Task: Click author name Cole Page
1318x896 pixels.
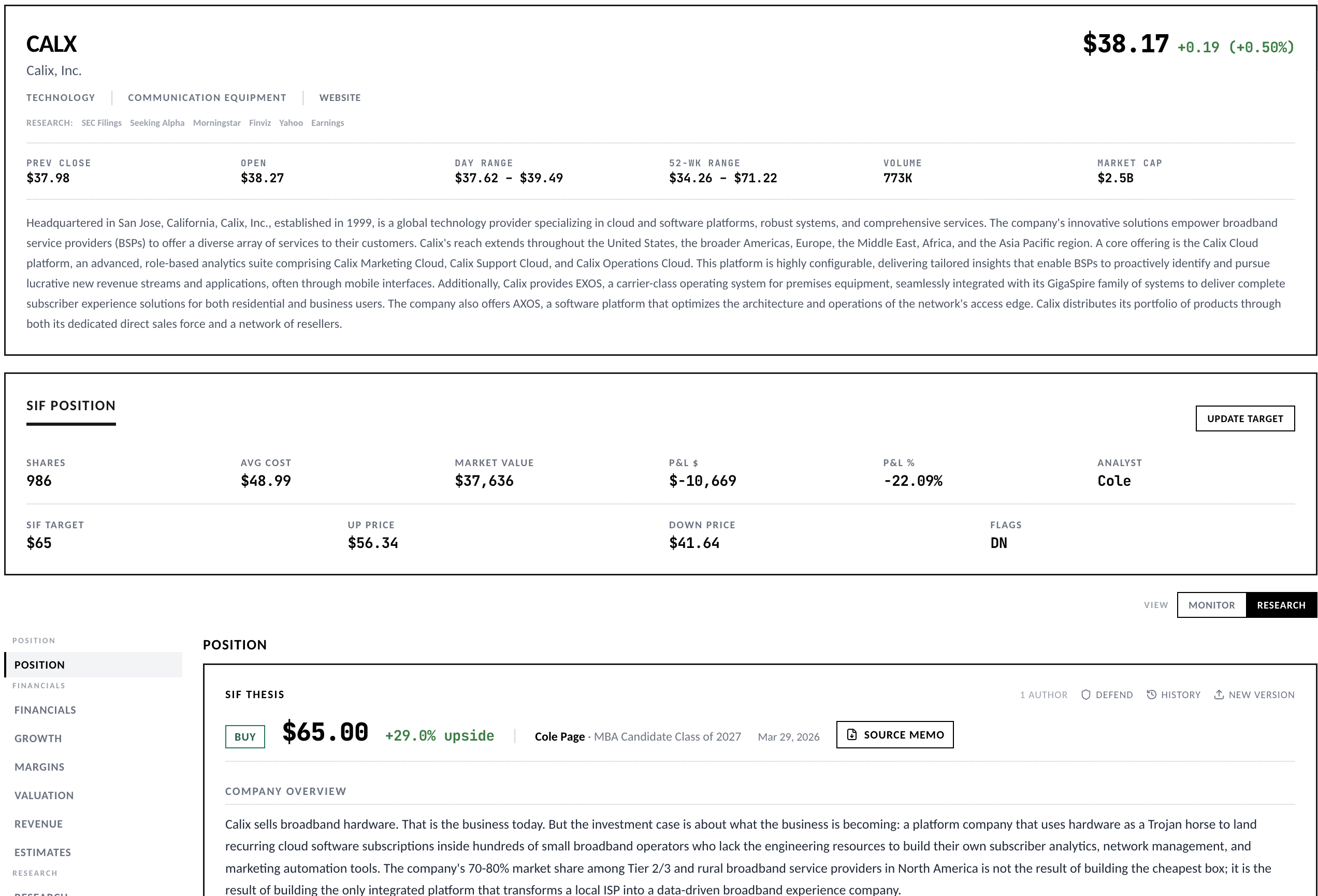Action: 560,736
